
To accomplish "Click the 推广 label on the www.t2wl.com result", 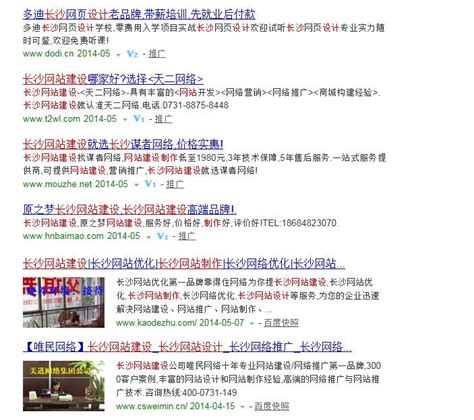I will [x=164, y=119].
